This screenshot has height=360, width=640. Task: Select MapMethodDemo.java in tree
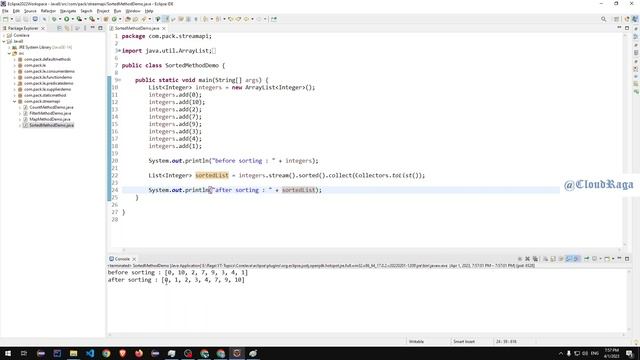49,119
